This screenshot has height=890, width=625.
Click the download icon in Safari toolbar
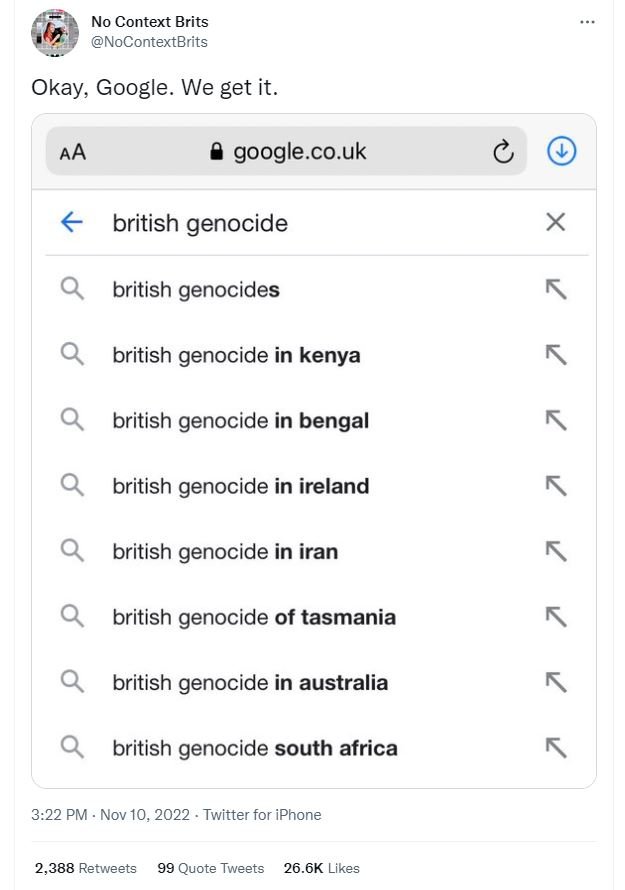[561, 151]
